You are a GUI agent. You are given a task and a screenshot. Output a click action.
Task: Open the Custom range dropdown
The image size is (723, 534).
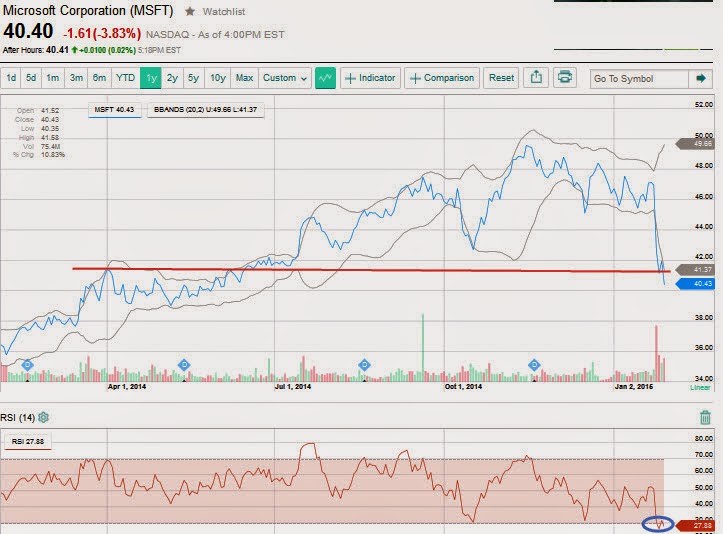(285, 78)
